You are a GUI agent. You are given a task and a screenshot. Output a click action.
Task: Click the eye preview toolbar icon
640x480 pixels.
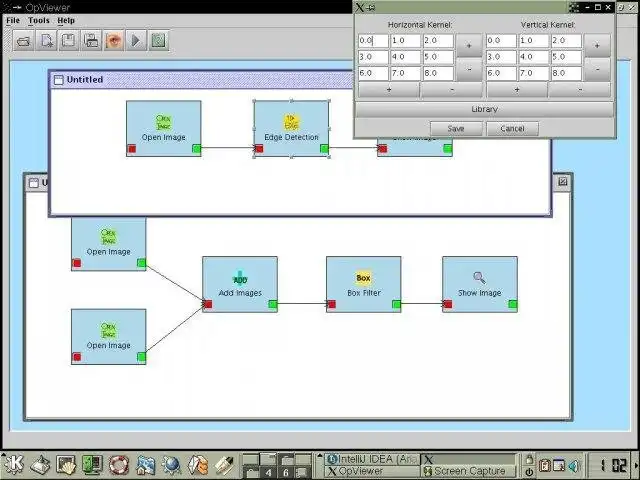(x=114, y=41)
